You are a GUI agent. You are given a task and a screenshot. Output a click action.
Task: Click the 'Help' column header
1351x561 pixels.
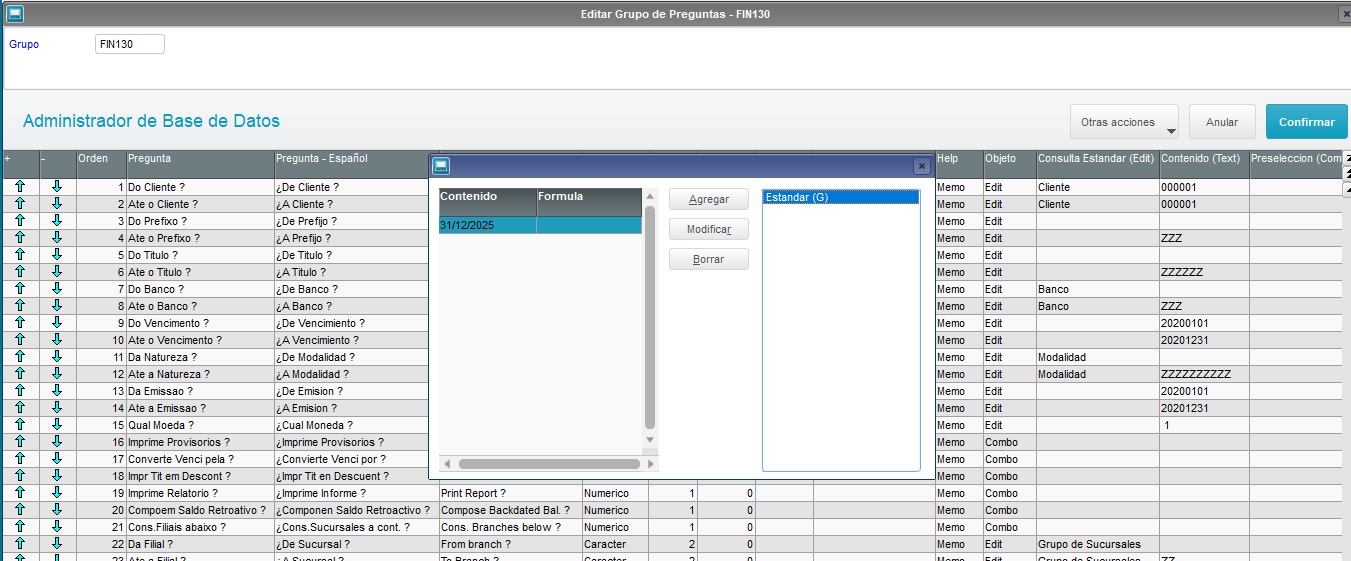[x=959, y=164]
